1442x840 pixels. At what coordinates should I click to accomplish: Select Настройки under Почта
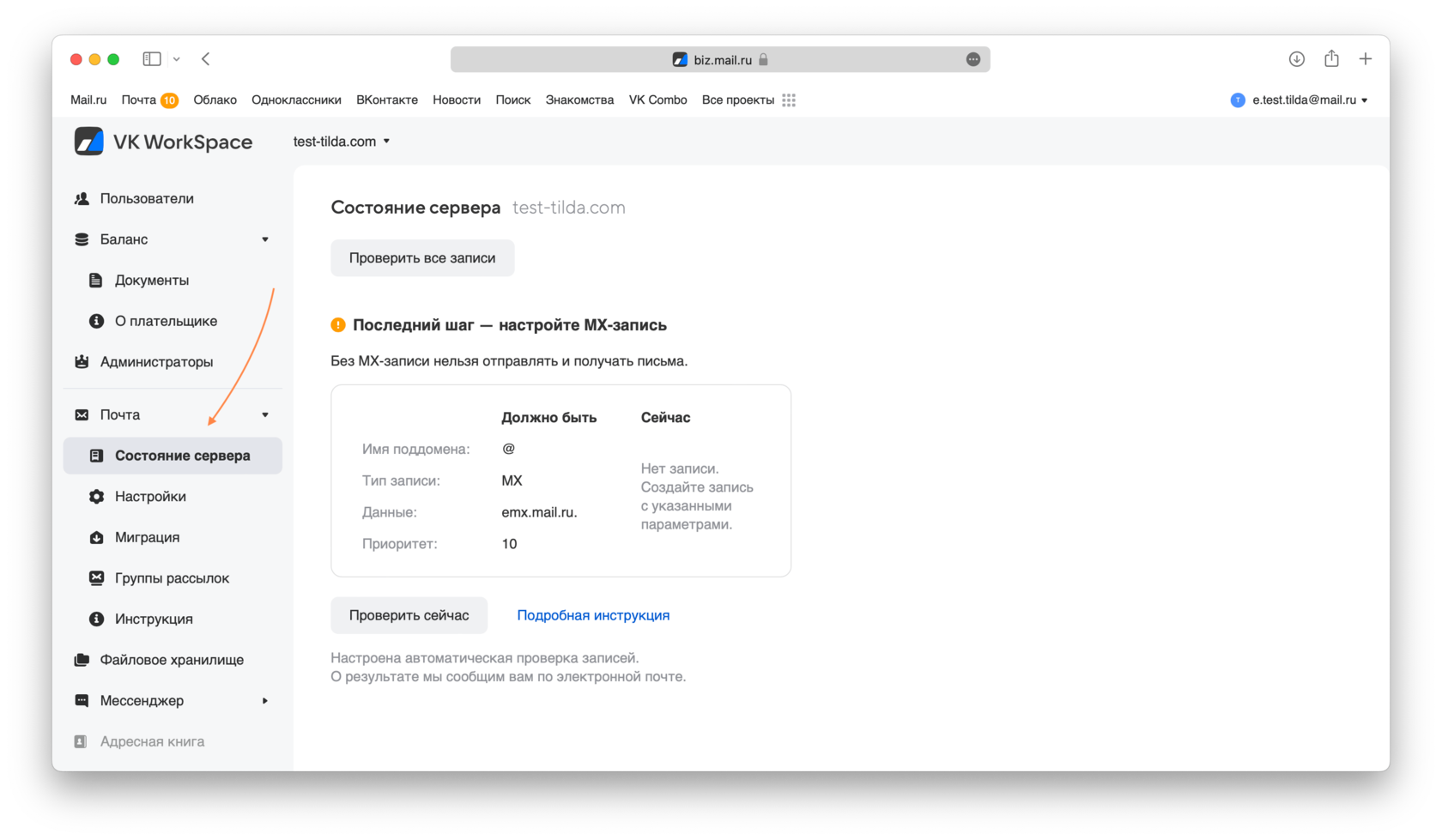click(x=150, y=497)
